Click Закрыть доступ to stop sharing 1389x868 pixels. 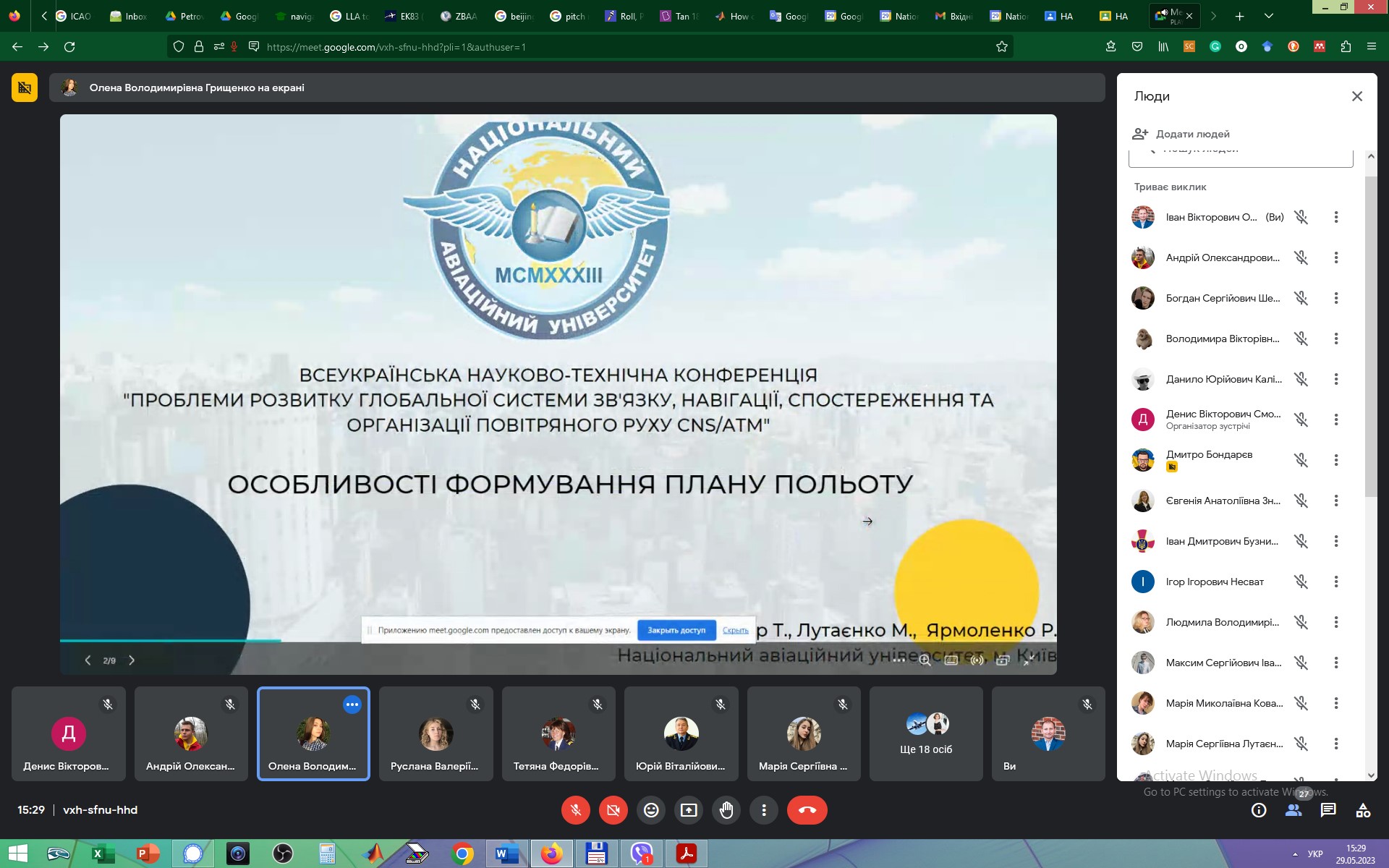click(x=676, y=630)
